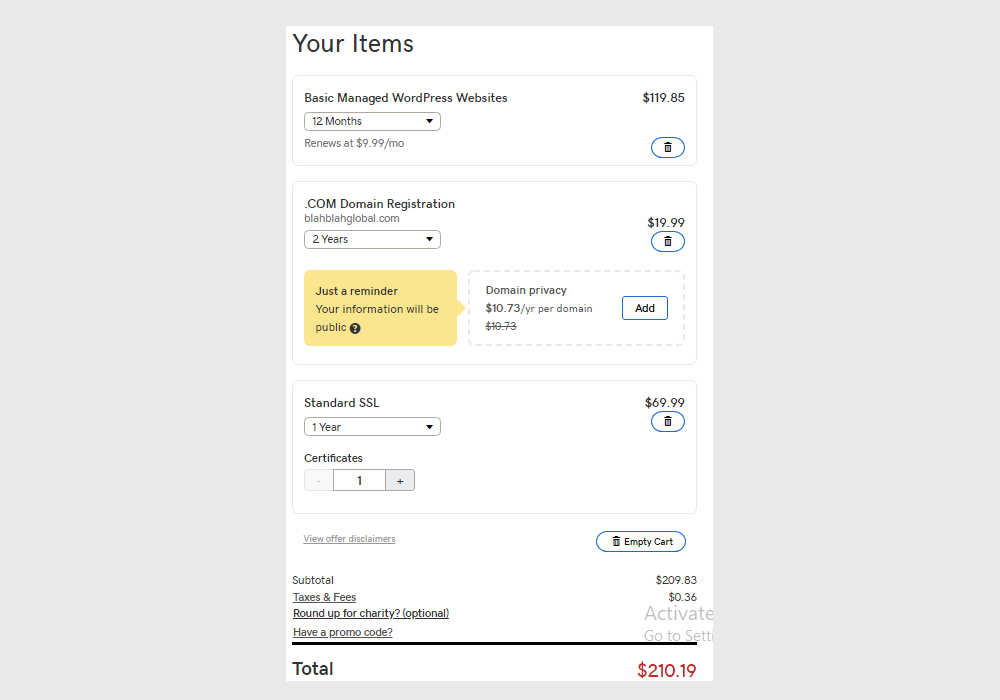1000x700 pixels.
Task: Click the struck-through $10.73 price
Action: pyautogui.click(x=501, y=326)
